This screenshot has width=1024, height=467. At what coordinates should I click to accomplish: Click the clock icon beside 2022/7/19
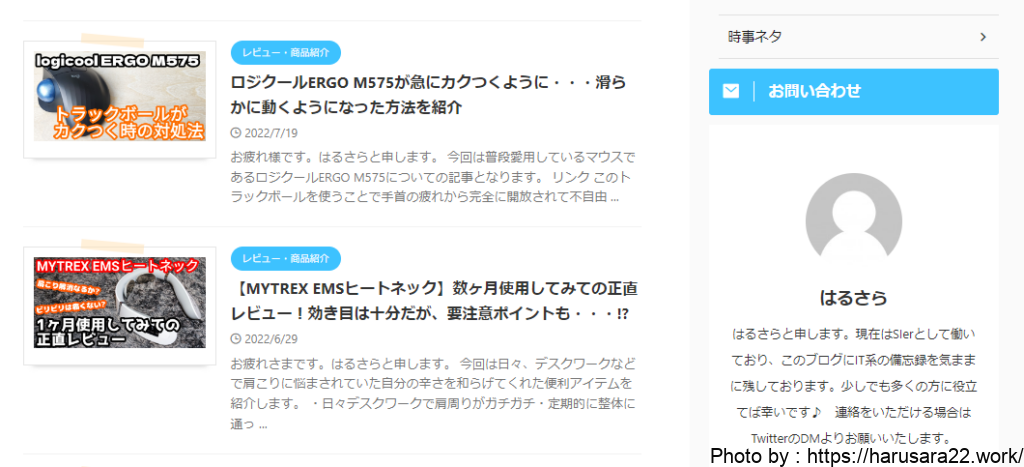click(x=236, y=133)
